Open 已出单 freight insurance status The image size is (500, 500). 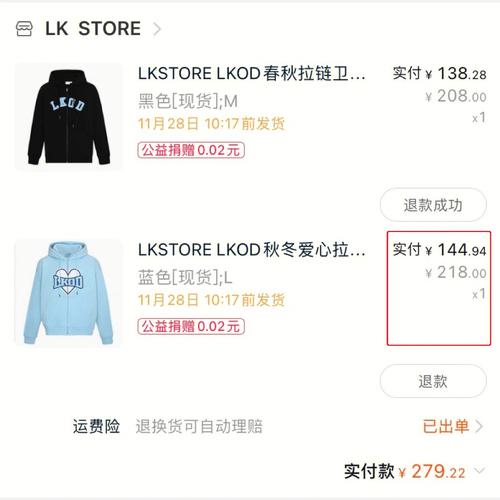[446, 426]
